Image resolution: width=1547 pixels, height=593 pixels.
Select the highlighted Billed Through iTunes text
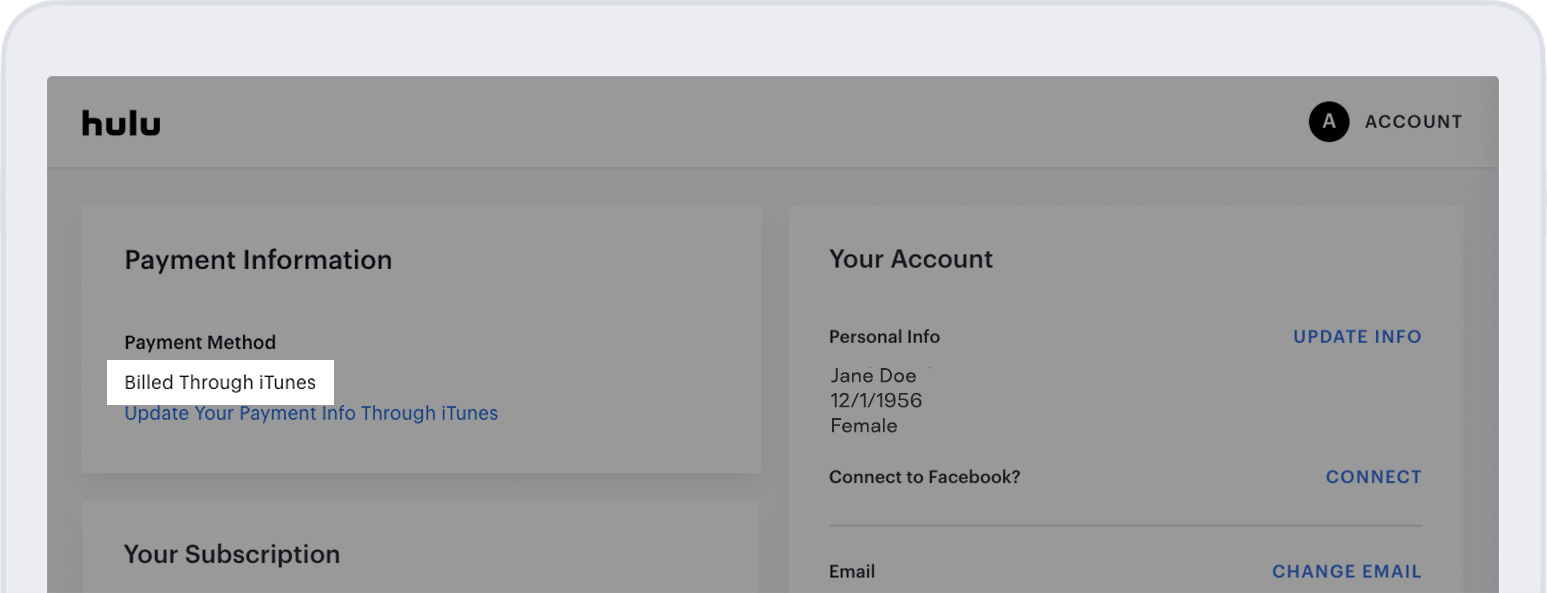click(x=220, y=383)
